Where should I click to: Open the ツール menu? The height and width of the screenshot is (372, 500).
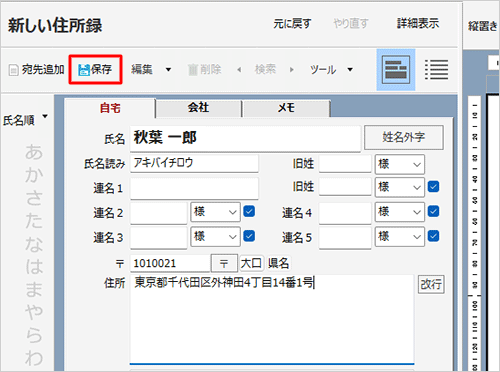(x=323, y=69)
